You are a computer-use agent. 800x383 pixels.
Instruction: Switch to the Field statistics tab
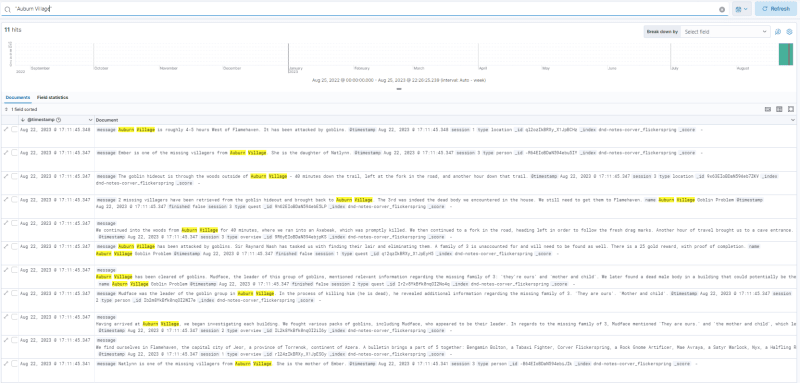[x=53, y=97]
